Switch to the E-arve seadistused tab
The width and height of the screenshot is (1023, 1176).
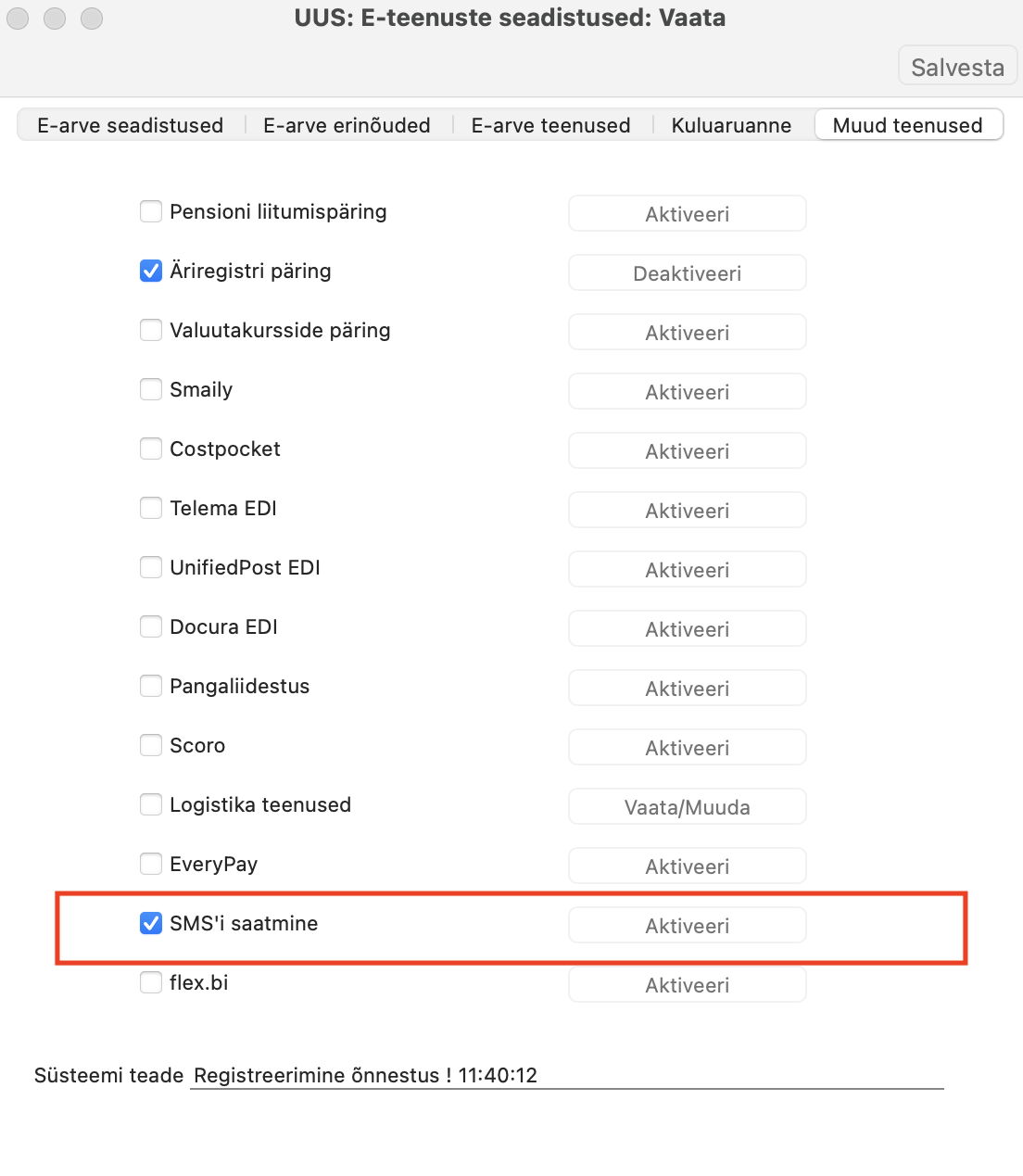pos(131,125)
